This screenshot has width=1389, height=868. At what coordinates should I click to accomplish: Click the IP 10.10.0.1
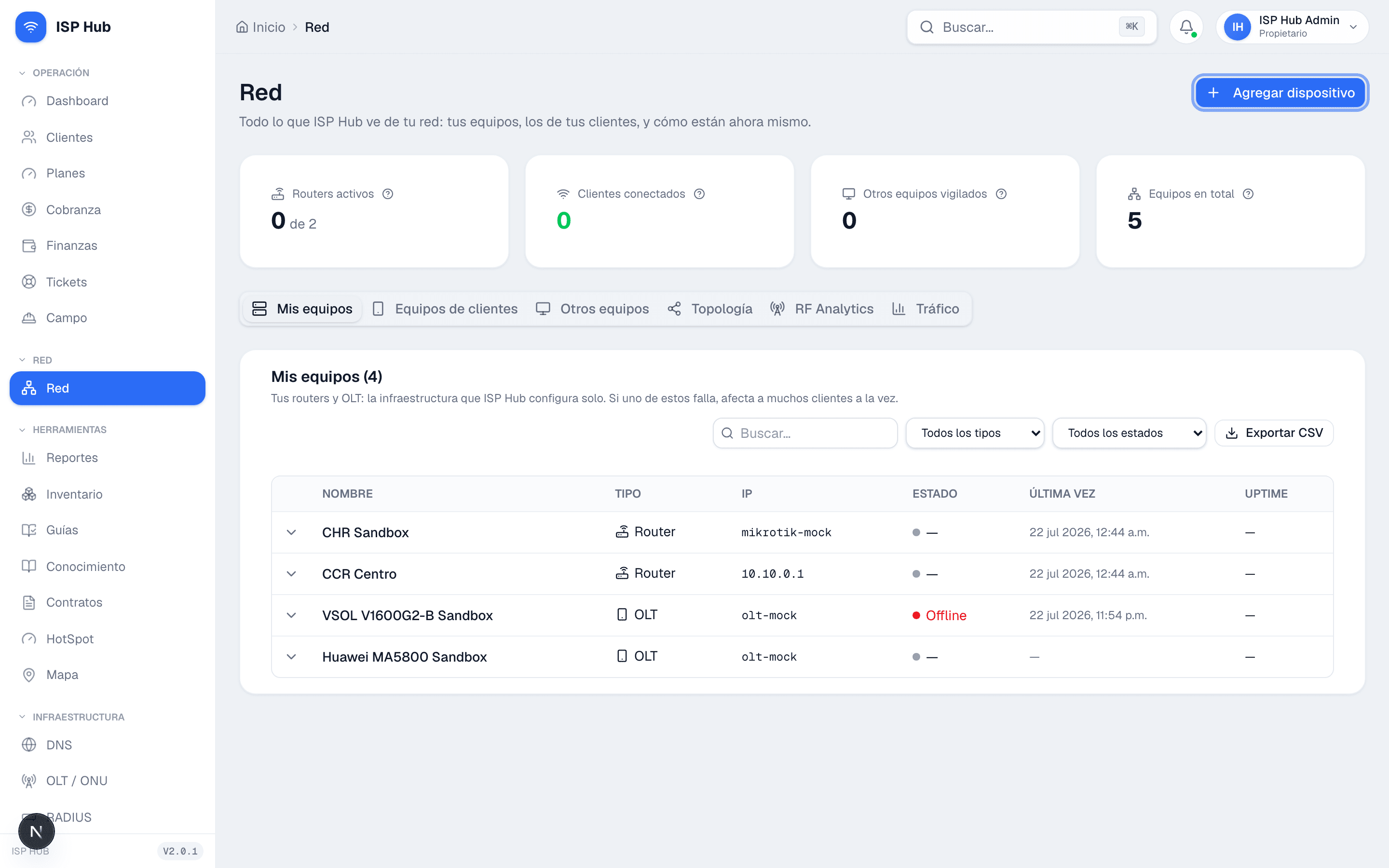[x=772, y=573]
